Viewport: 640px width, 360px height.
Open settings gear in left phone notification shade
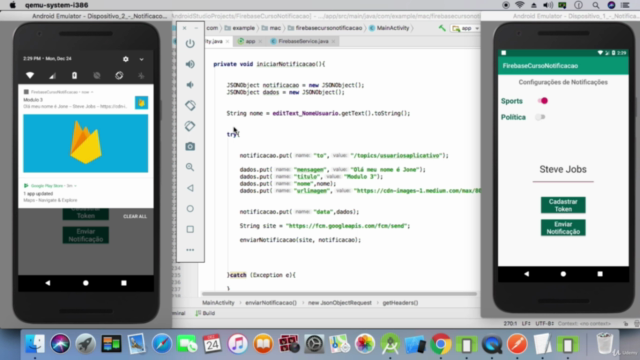[126, 59]
